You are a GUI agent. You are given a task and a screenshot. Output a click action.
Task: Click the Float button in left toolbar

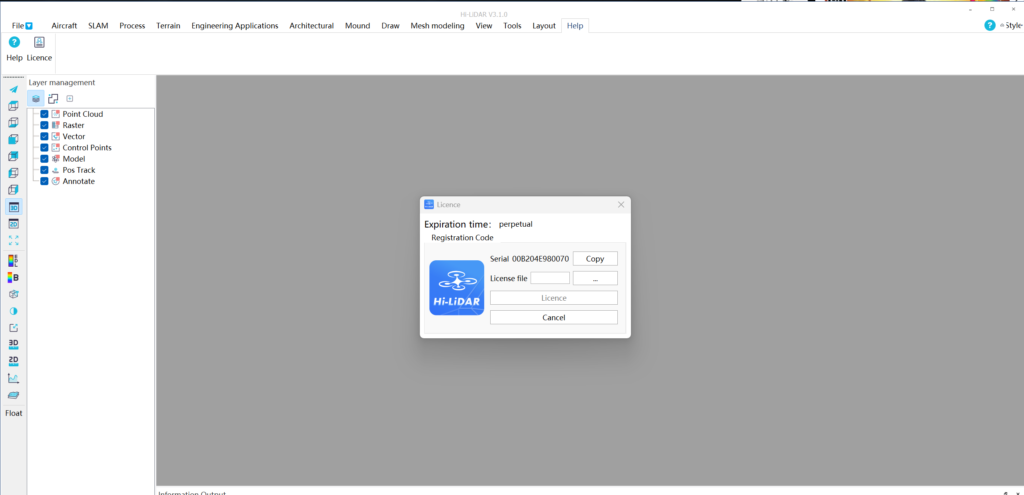coord(14,413)
